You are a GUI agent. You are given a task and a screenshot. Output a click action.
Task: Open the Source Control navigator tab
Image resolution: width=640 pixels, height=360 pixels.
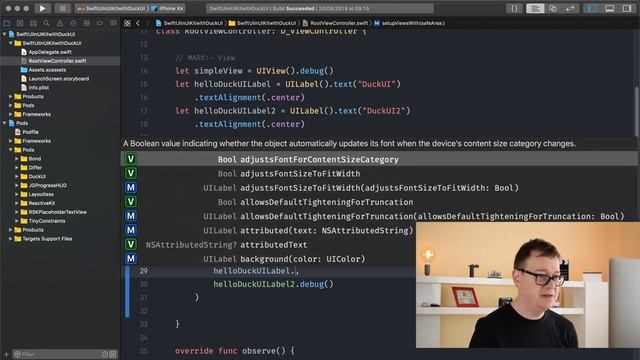[x=20, y=23]
